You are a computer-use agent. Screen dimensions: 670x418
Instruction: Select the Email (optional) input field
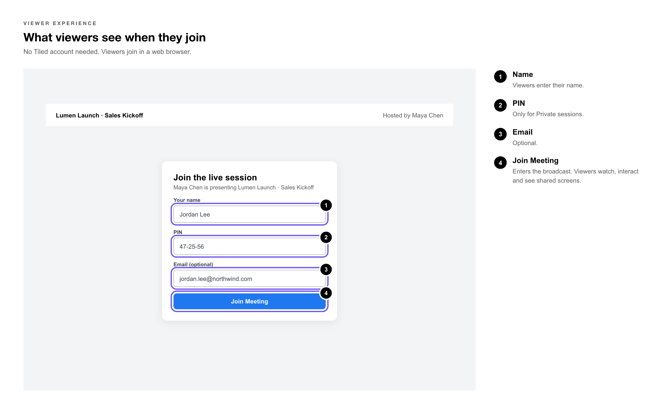click(x=250, y=279)
